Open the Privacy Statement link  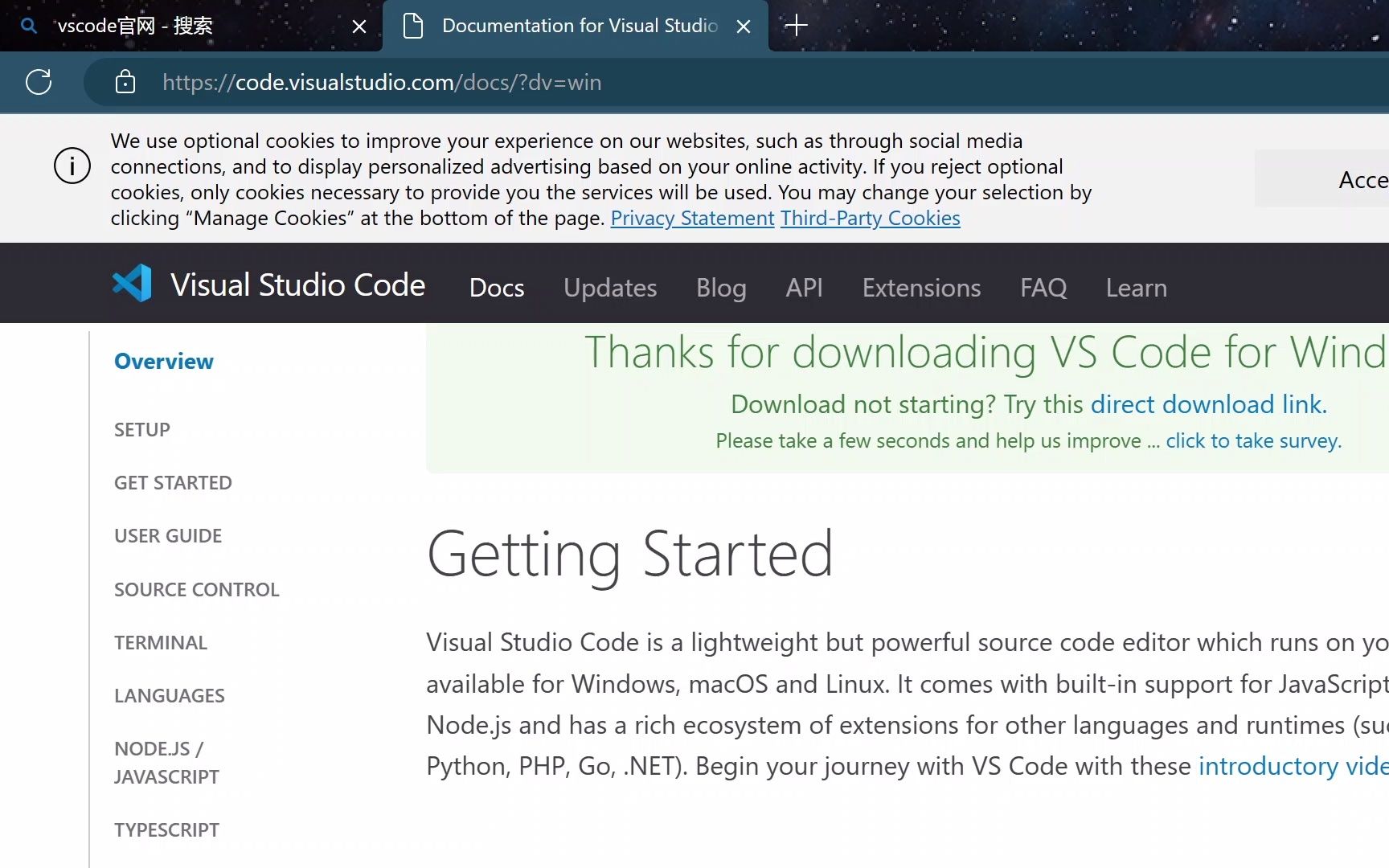692,218
